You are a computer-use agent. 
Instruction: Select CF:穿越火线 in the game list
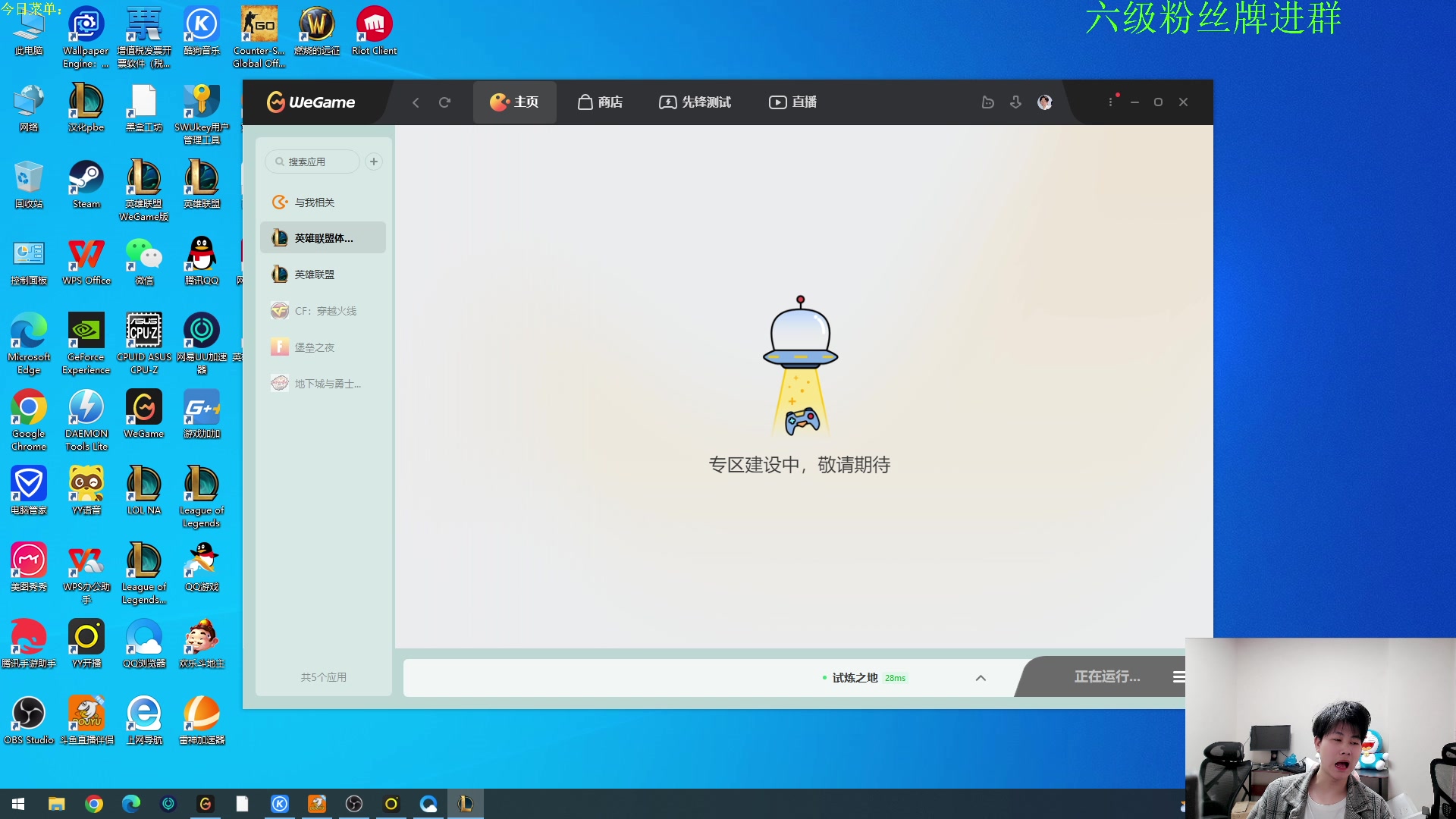point(325,311)
